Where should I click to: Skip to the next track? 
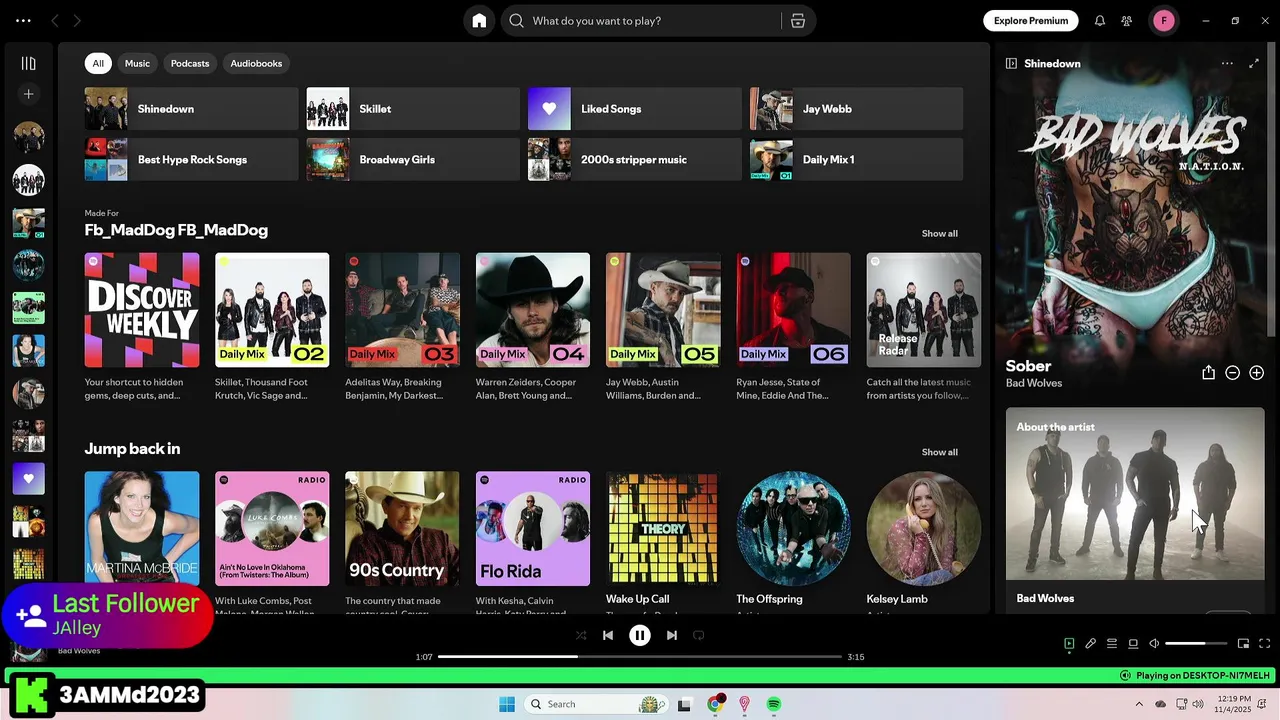pyautogui.click(x=672, y=635)
